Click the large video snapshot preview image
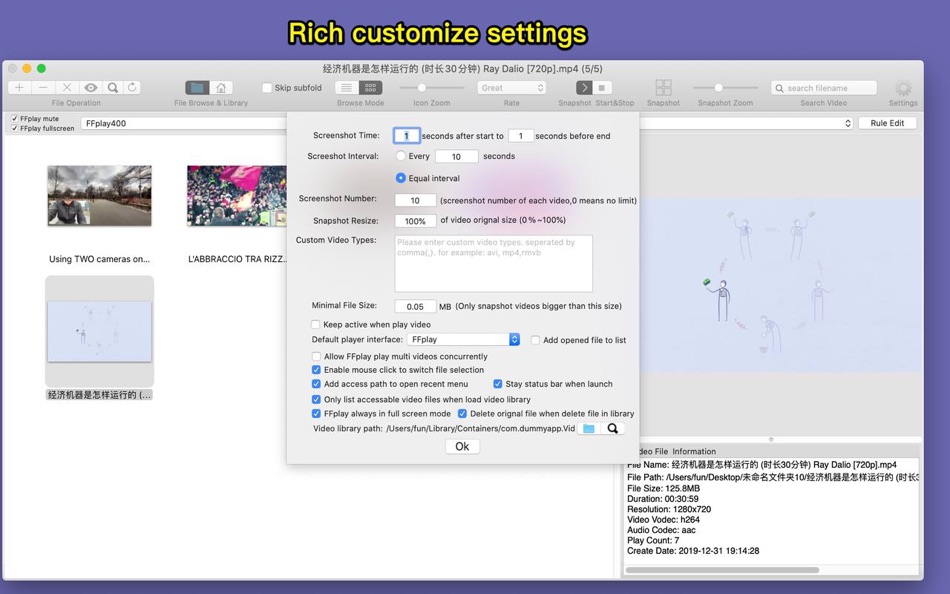Screen dimensions: 950x594 [781, 285]
